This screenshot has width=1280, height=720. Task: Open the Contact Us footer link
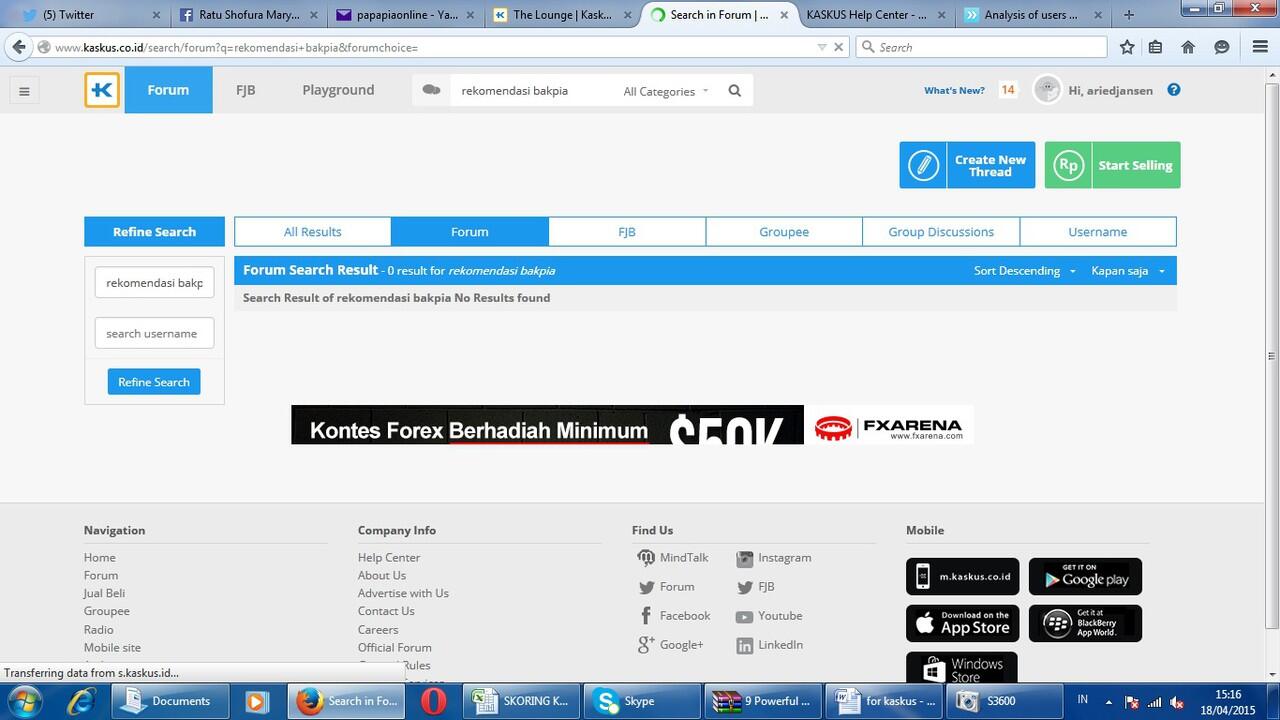(386, 612)
